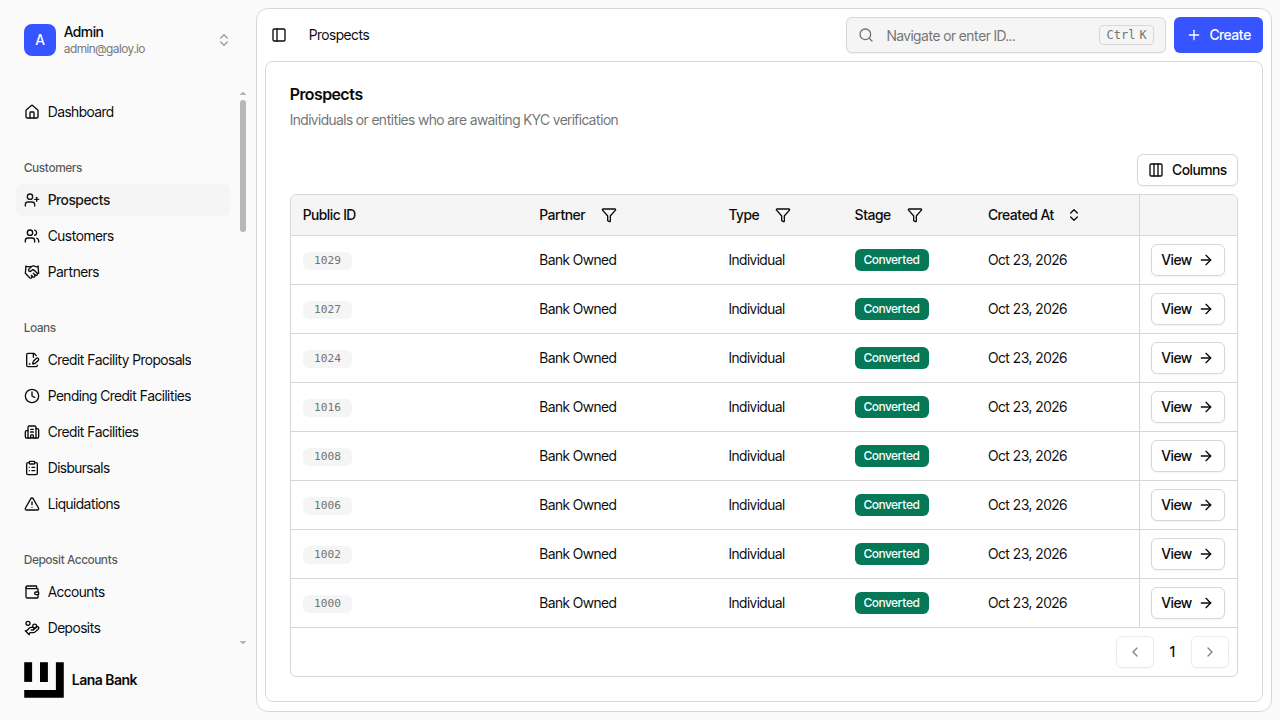The image size is (1280, 720).
Task: Click the sidebar vertical scrollbar
Action: (x=242, y=166)
